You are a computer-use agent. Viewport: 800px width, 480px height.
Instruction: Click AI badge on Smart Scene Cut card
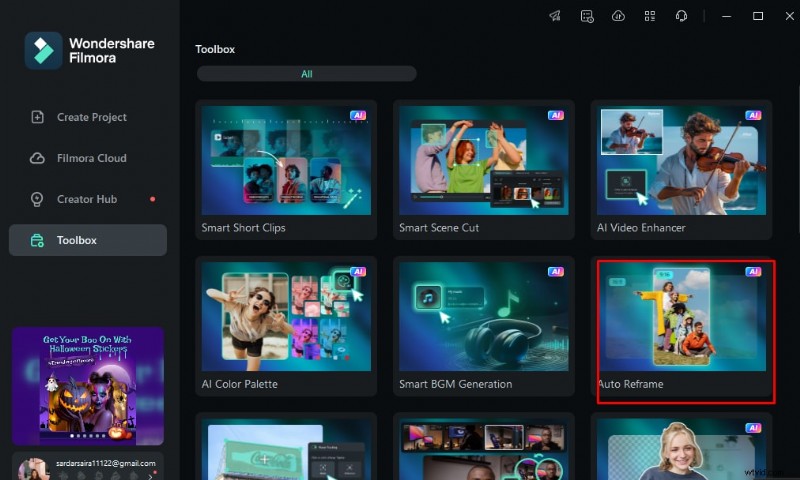556,115
